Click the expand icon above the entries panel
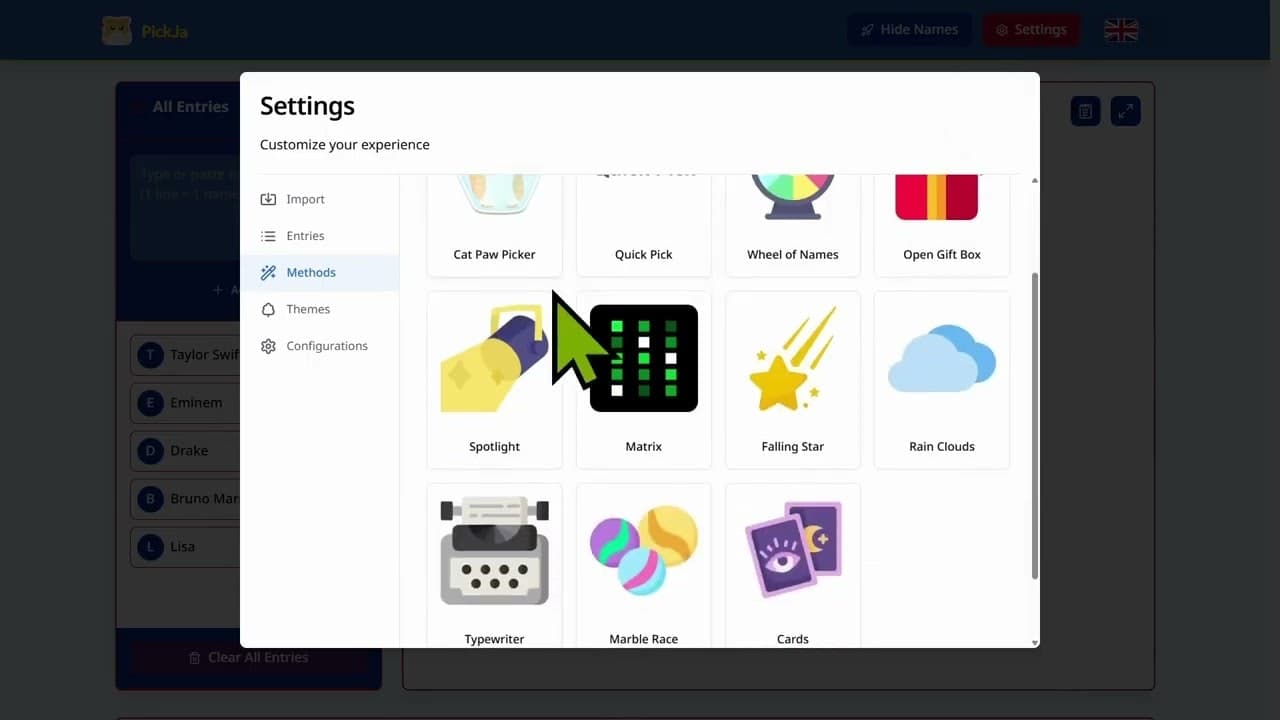This screenshot has width=1280, height=720. point(1125,111)
